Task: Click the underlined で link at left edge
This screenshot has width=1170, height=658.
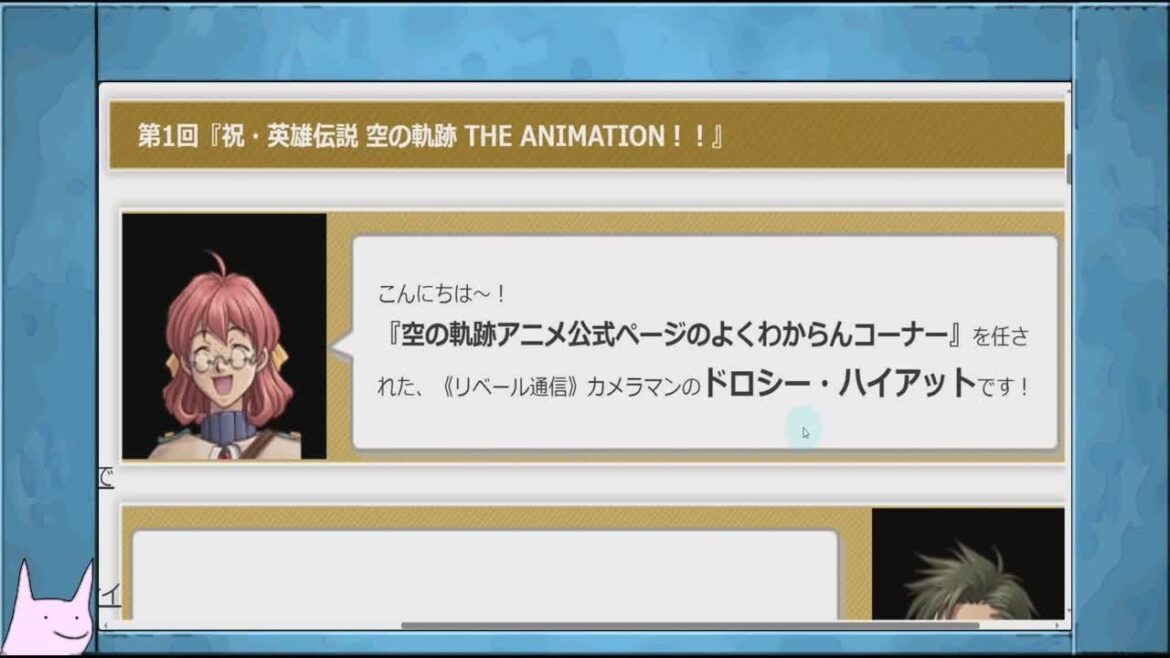Action: point(106,477)
